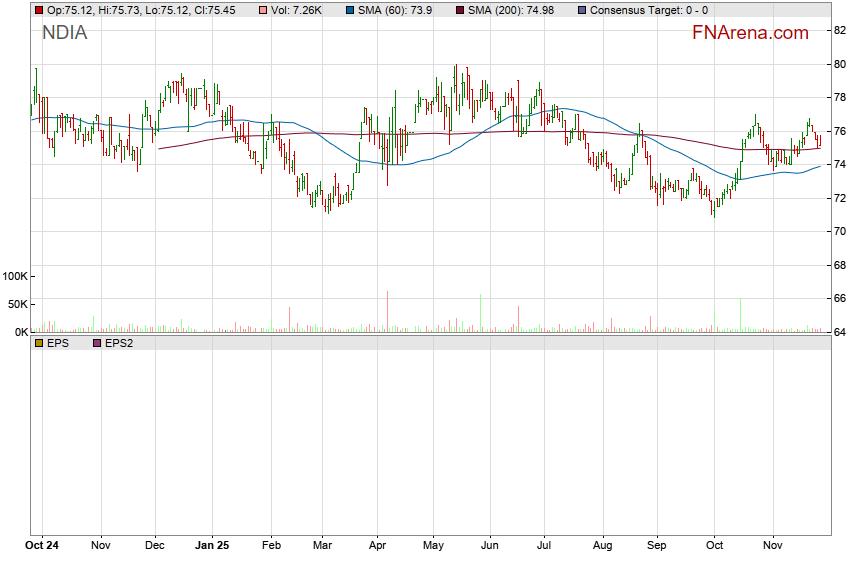Open the FNArena.com watermark link
859x566 pixels.
(750, 33)
